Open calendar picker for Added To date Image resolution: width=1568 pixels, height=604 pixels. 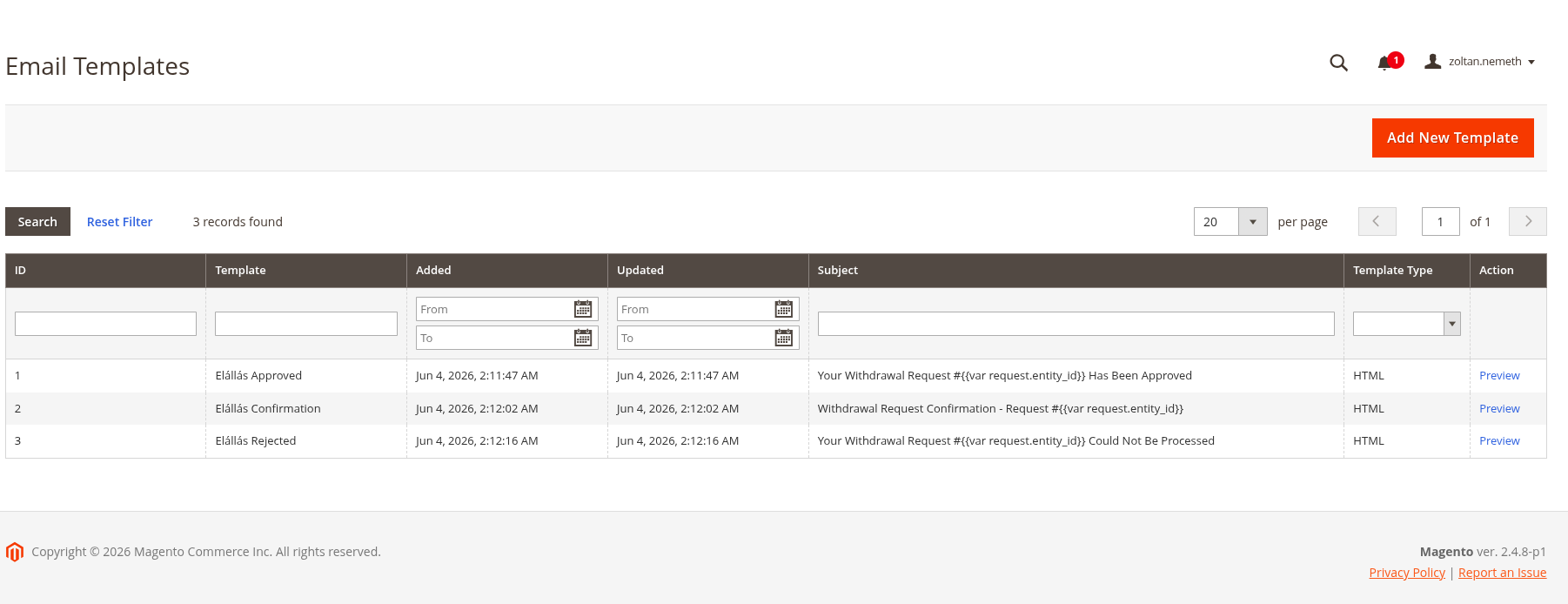coord(583,338)
